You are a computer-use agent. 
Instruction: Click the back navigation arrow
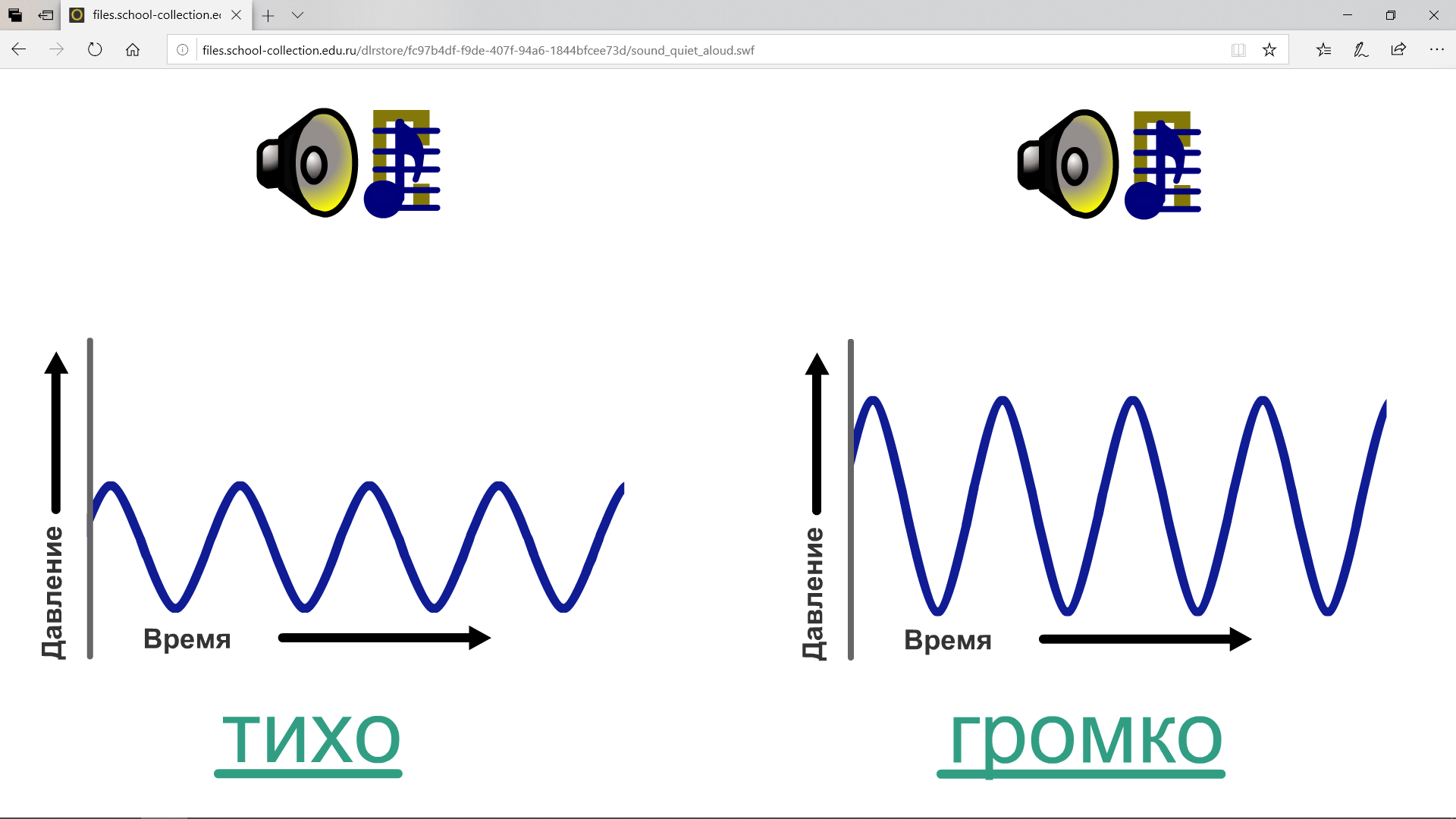(x=20, y=49)
